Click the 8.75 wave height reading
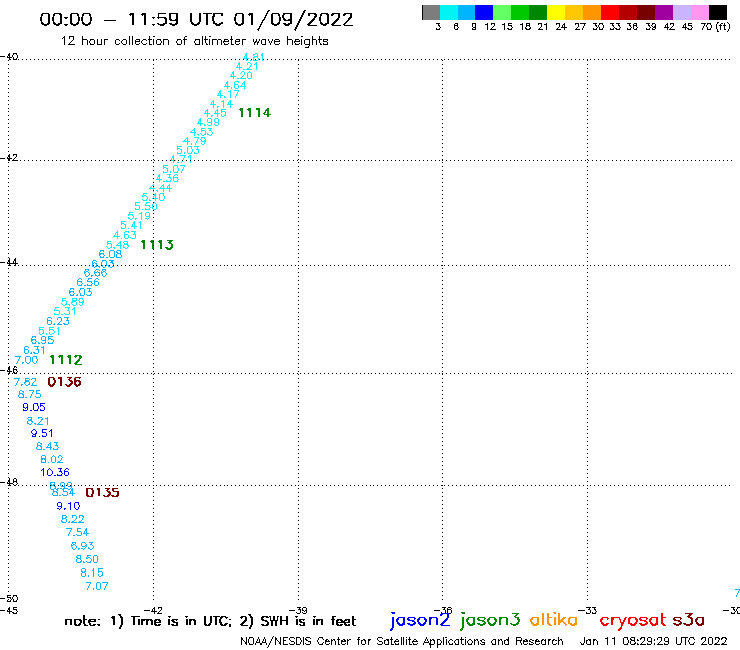 (x=30, y=394)
